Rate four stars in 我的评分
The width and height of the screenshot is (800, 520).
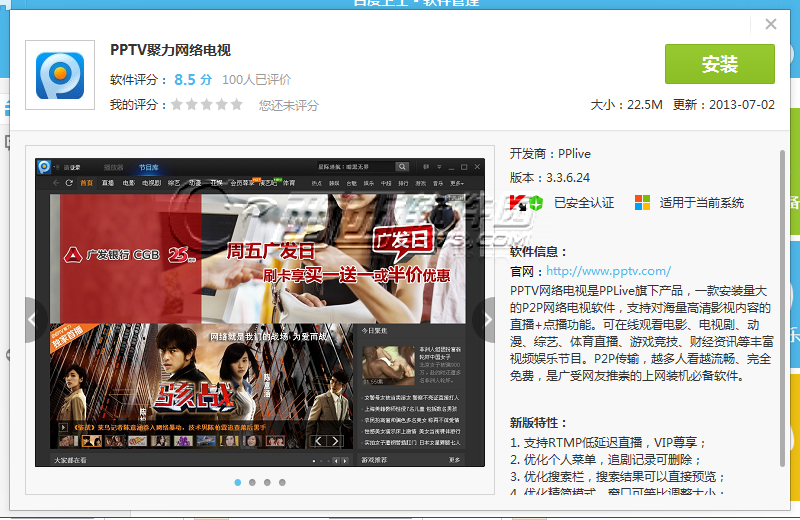pyautogui.click(x=221, y=105)
